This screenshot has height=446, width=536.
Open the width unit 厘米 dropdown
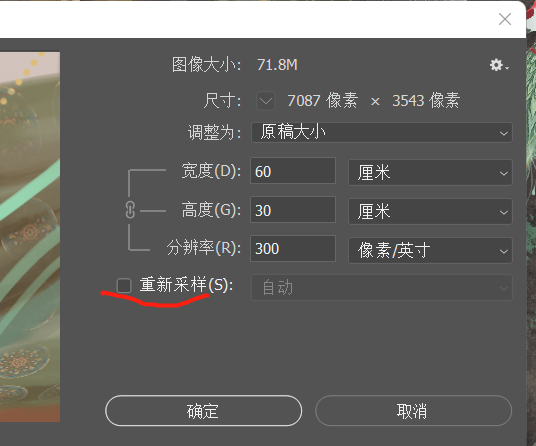pos(430,172)
